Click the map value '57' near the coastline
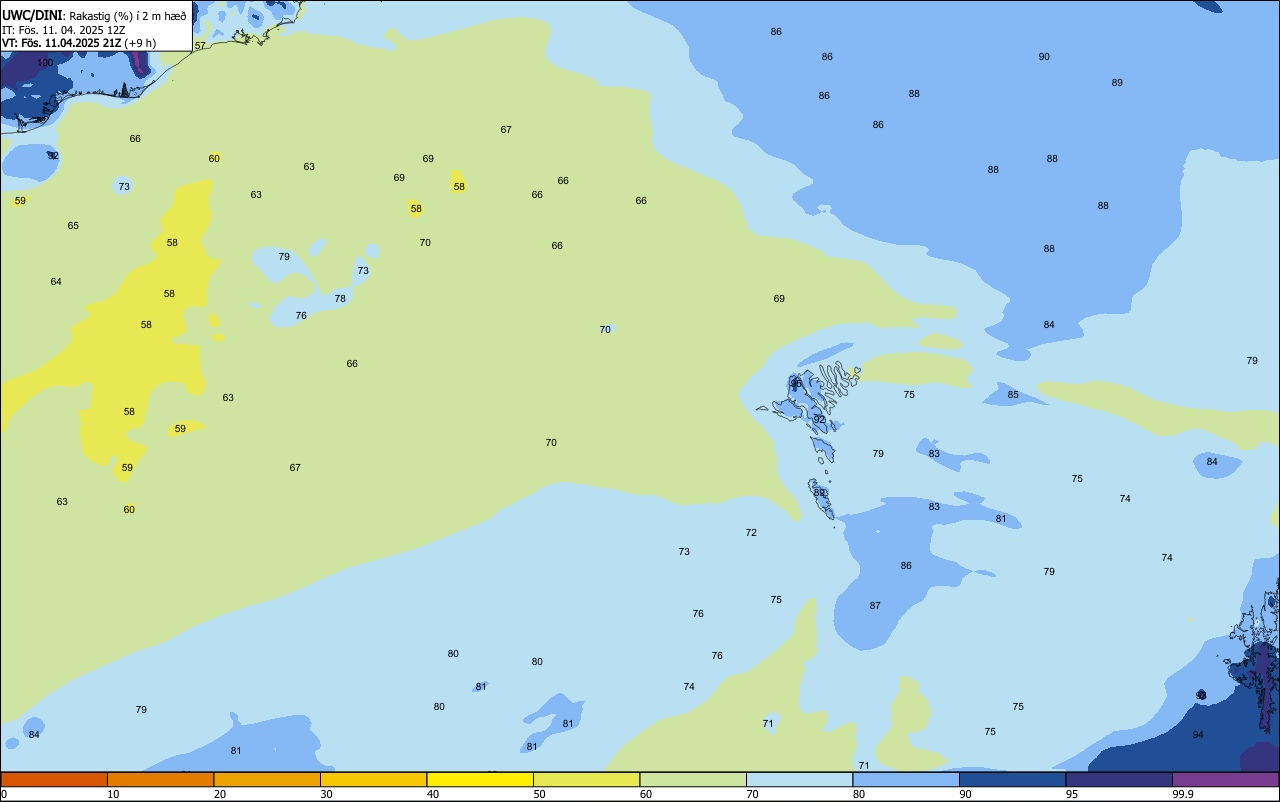The height and width of the screenshot is (802, 1280). pyautogui.click(x=200, y=46)
